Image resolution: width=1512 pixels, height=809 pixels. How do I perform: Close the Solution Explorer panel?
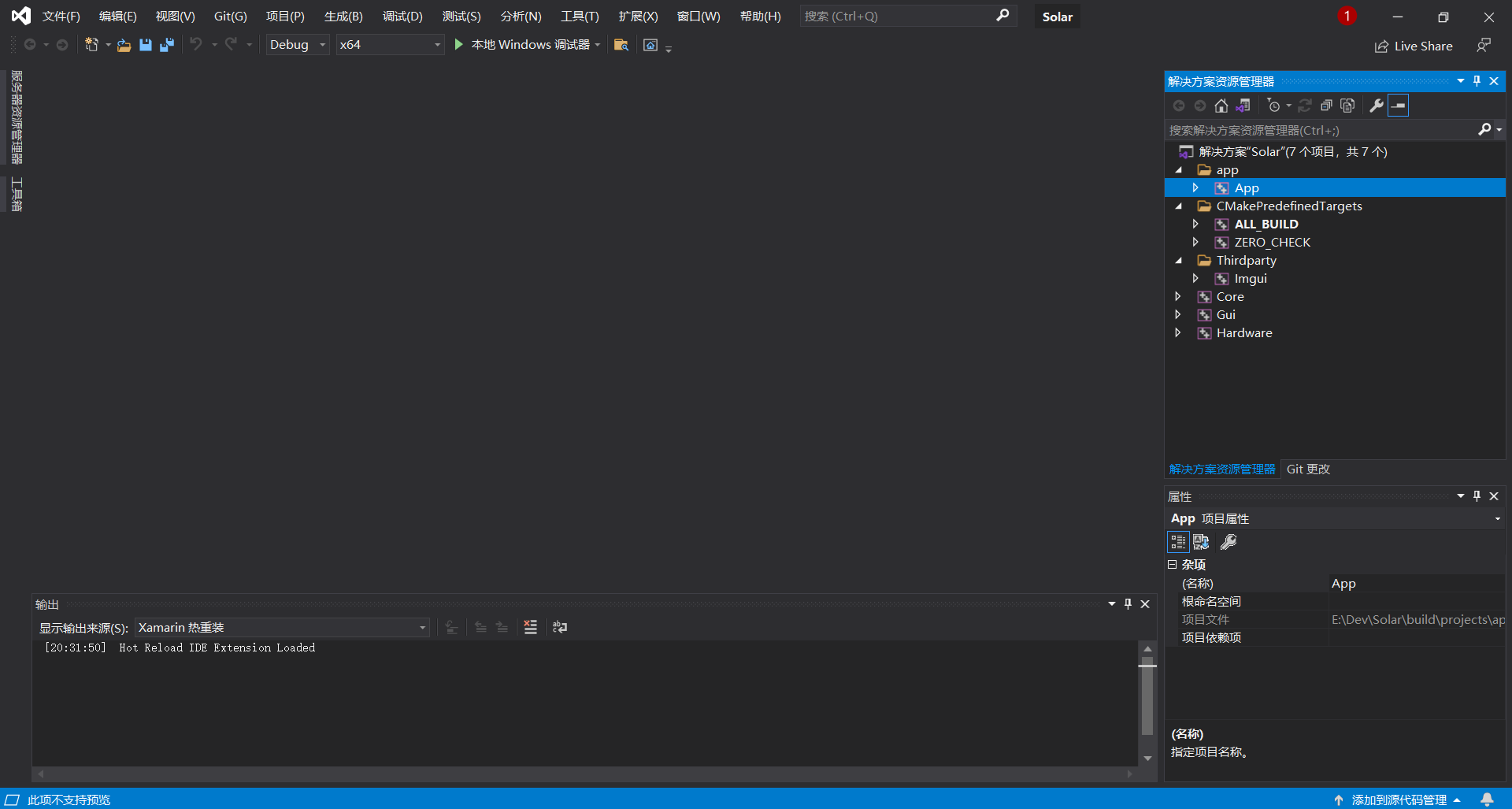(x=1494, y=81)
